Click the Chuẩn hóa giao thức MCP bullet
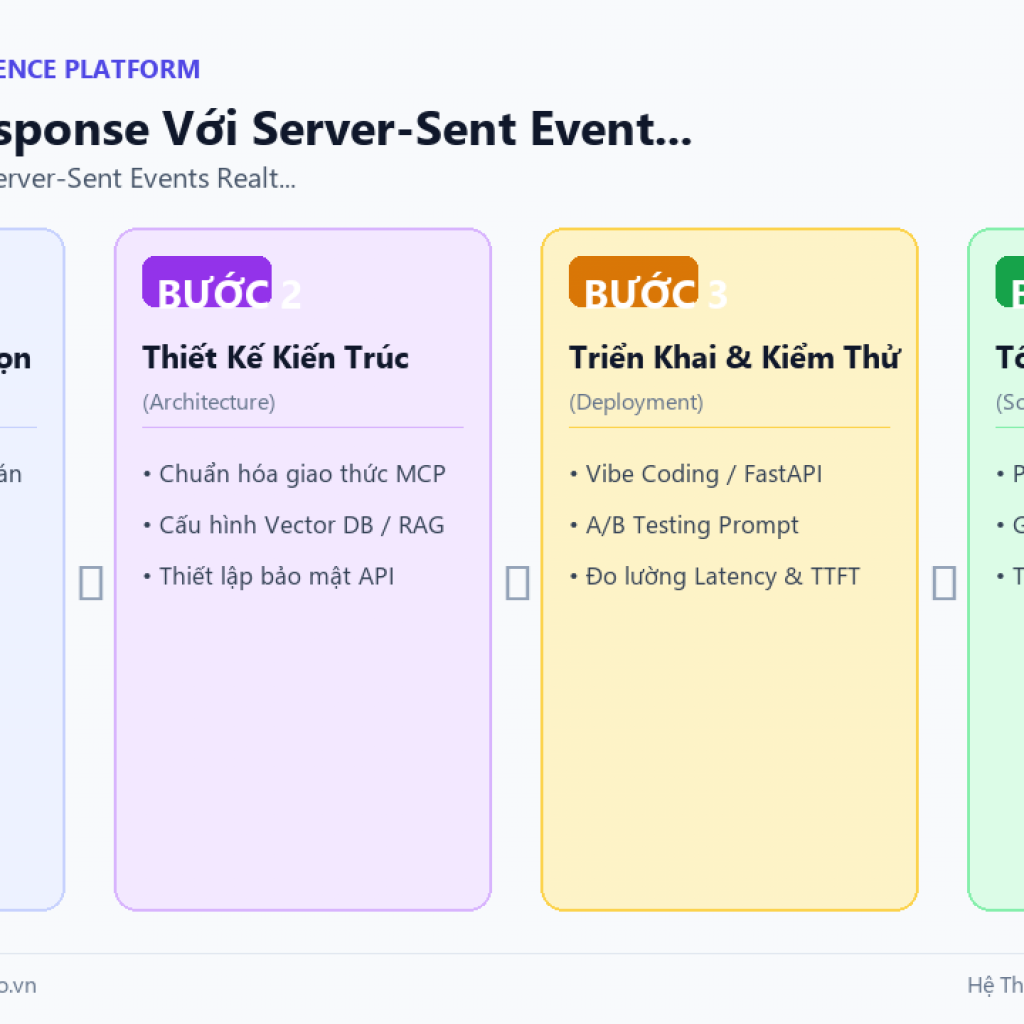 pos(295,474)
